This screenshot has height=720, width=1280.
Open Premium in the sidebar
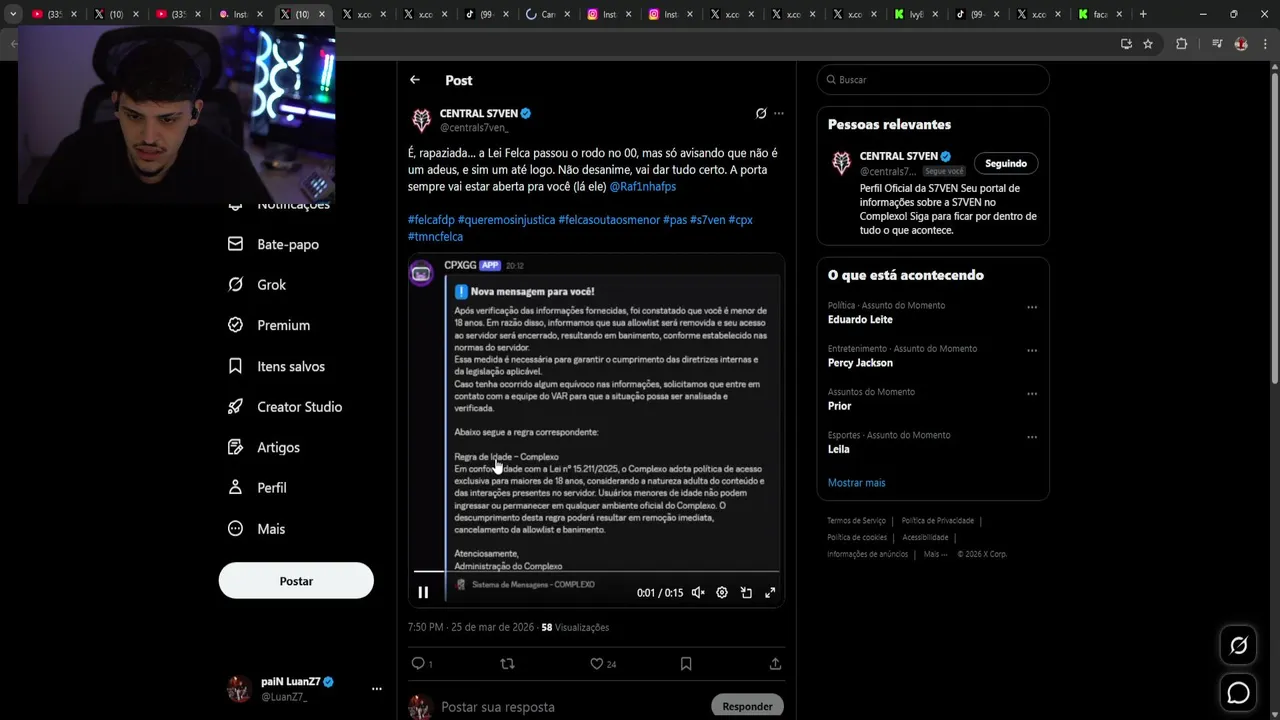coord(269,325)
